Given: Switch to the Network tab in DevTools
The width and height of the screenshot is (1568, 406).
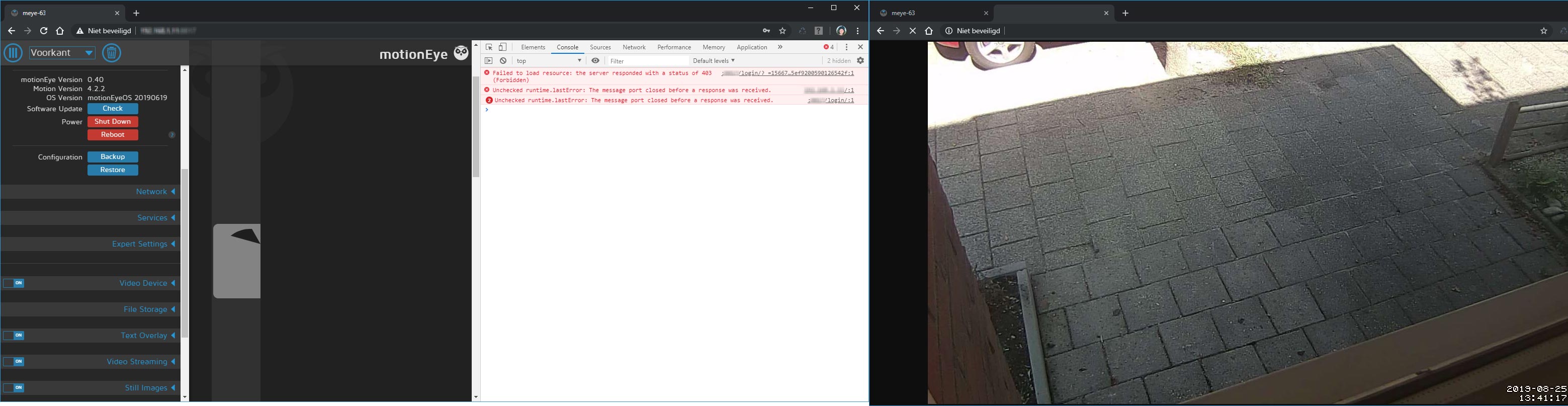Looking at the screenshot, I should 634,47.
